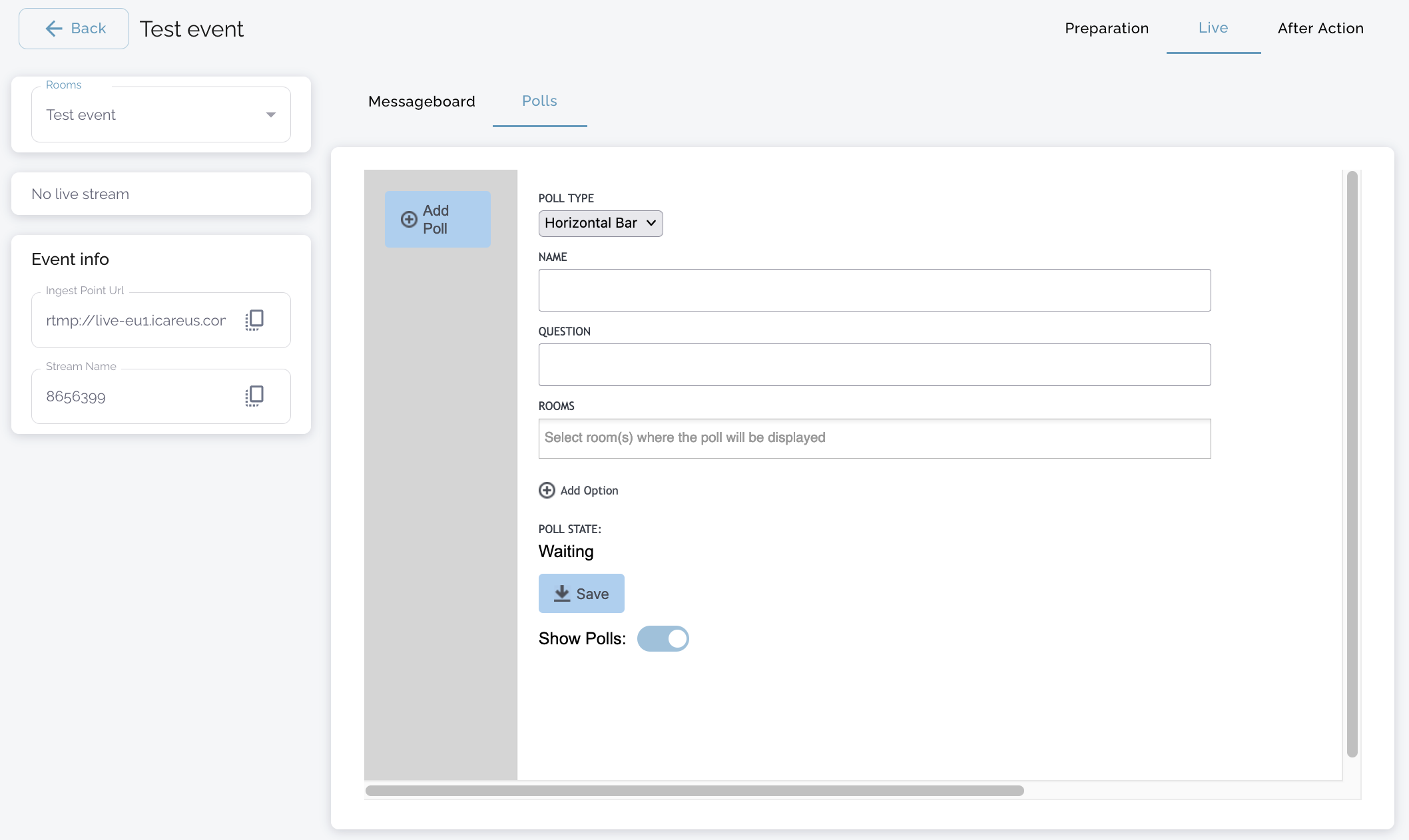Click the Back arrow icon
The height and width of the screenshot is (840, 1409).
tap(54, 29)
